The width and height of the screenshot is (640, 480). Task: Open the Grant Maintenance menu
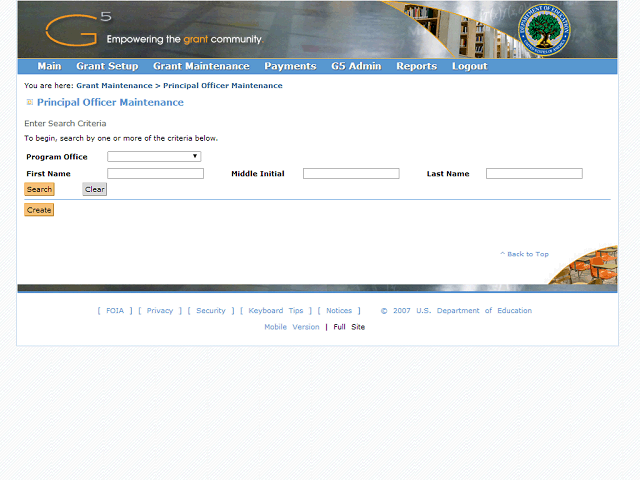201,66
